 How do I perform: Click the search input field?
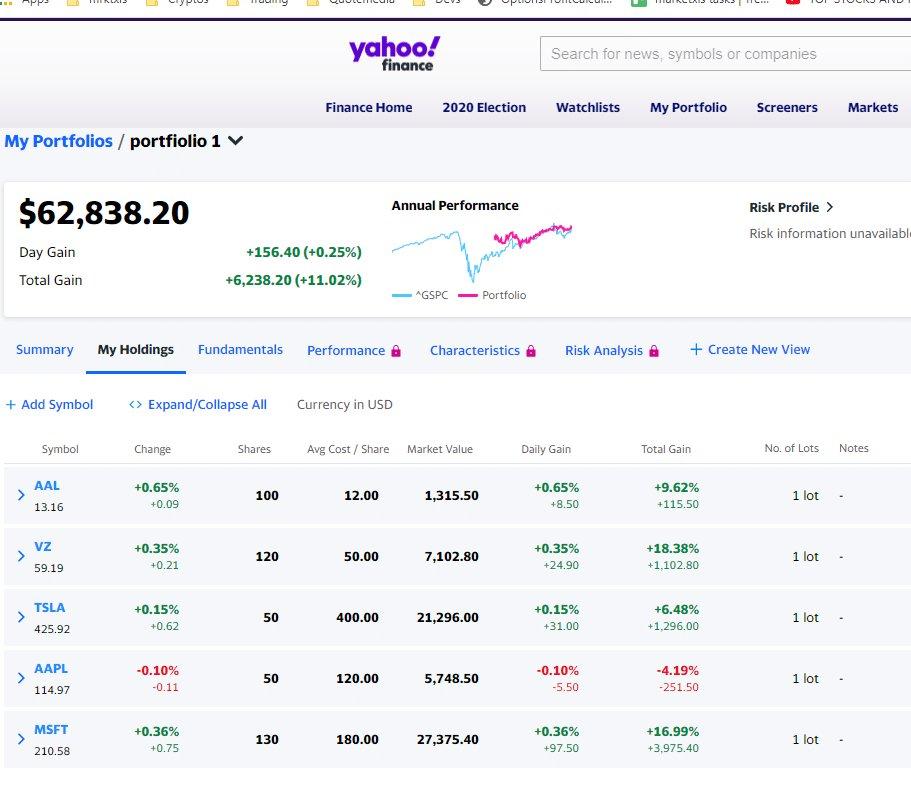click(722, 54)
